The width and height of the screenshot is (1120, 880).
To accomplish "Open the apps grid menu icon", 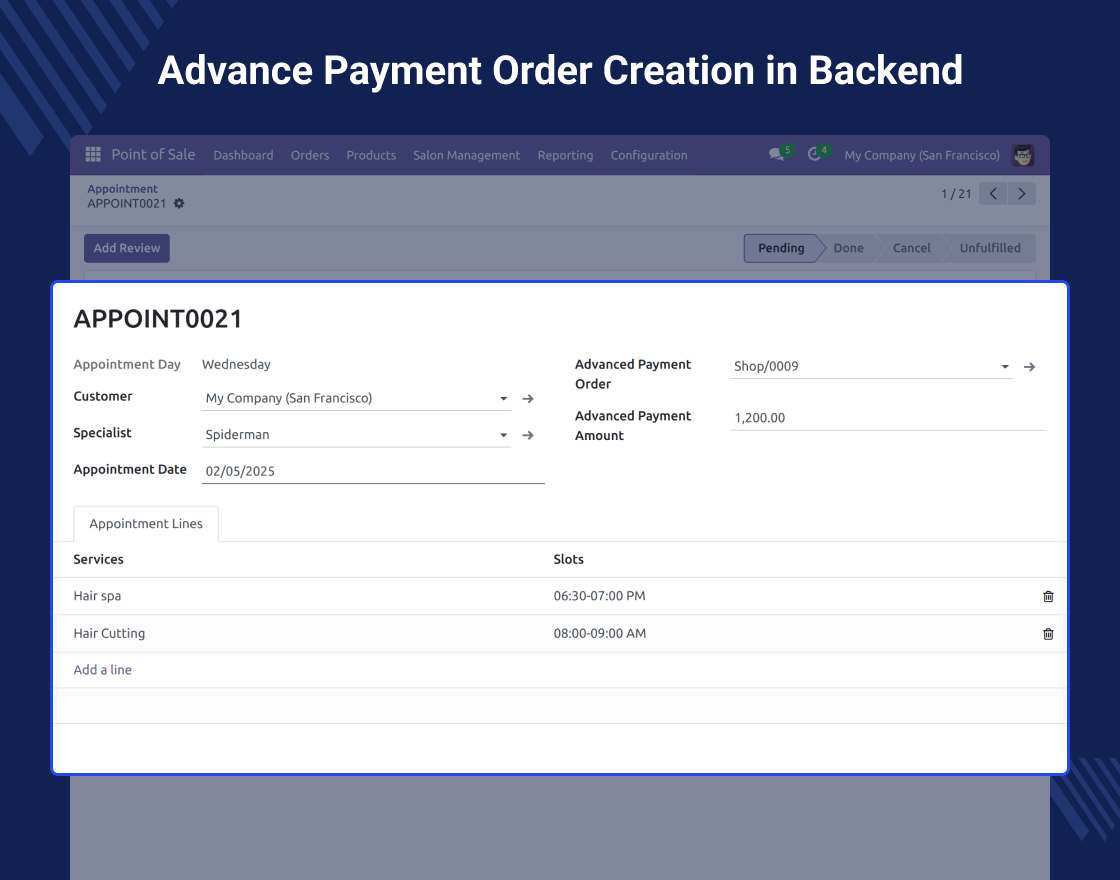I will tap(93, 154).
